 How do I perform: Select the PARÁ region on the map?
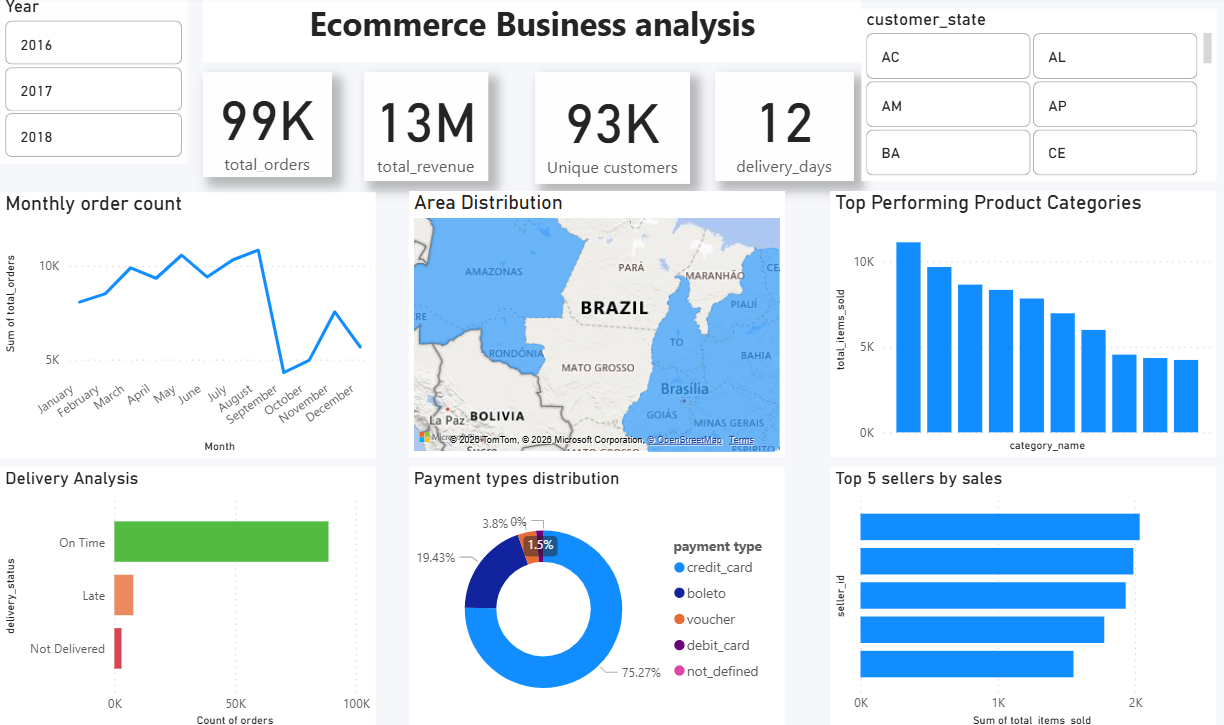pyautogui.click(x=631, y=268)
